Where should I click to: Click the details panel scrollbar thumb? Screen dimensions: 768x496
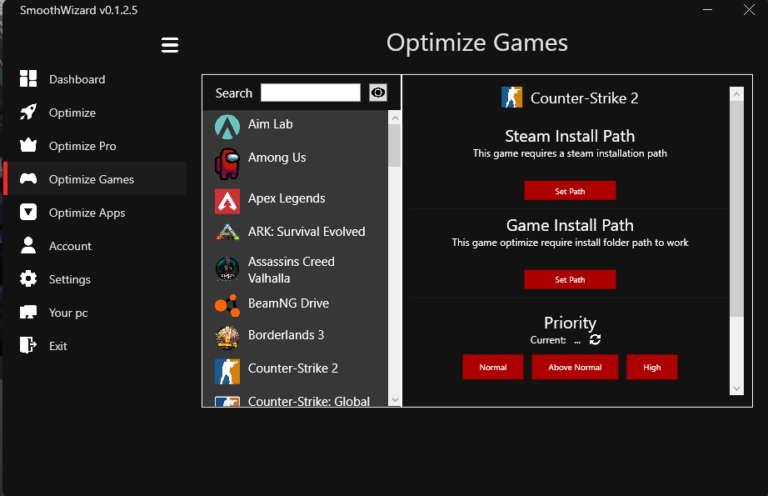737,209
